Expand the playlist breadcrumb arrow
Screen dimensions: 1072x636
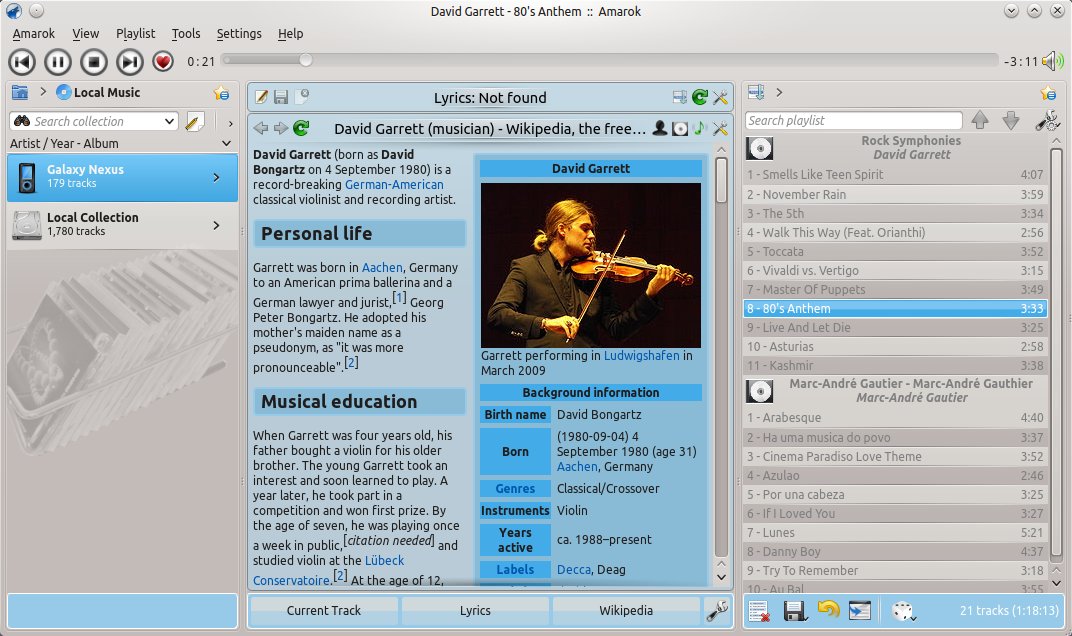pyautogui.click(x=779, y=92)
